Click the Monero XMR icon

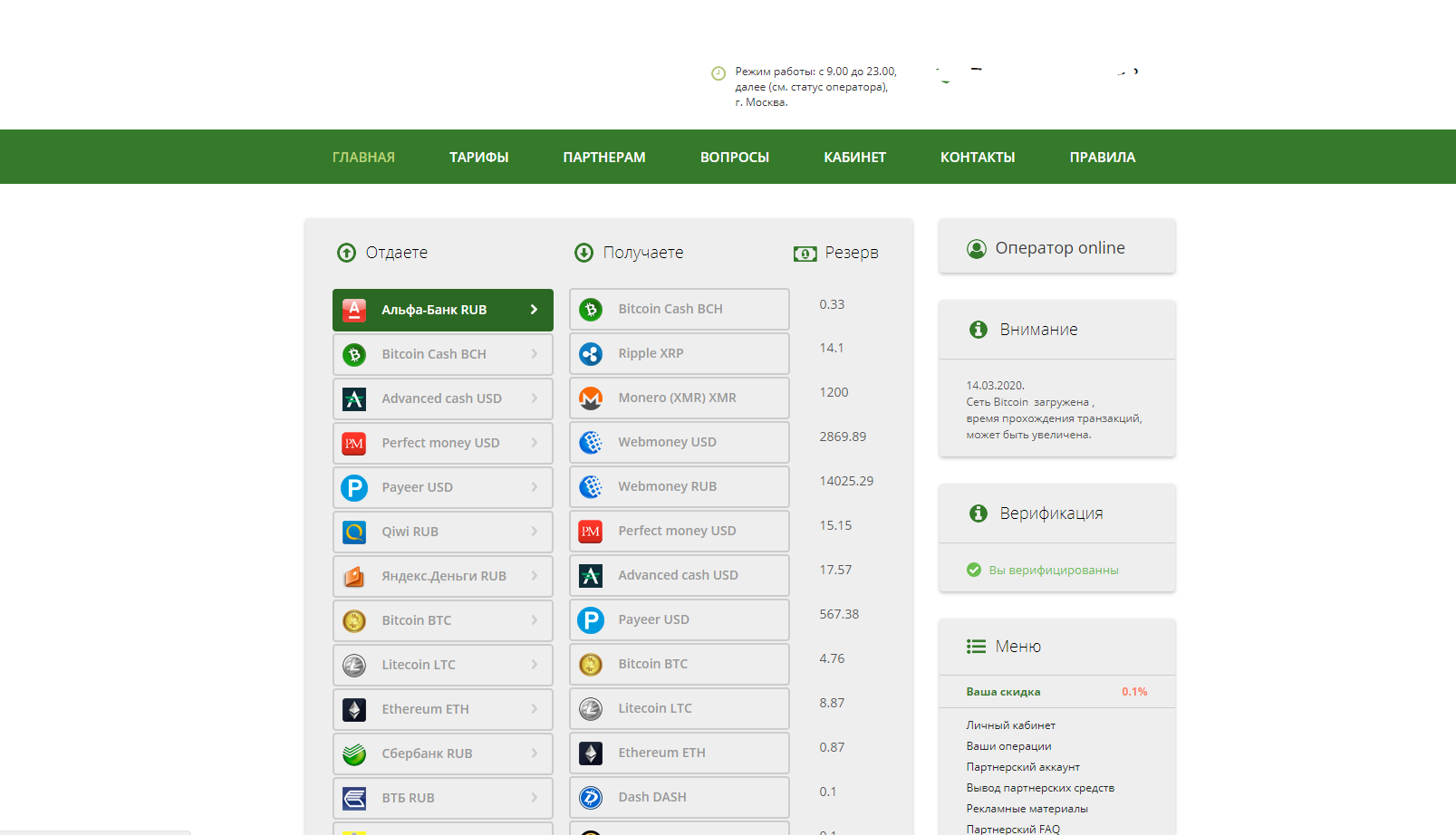591,398
